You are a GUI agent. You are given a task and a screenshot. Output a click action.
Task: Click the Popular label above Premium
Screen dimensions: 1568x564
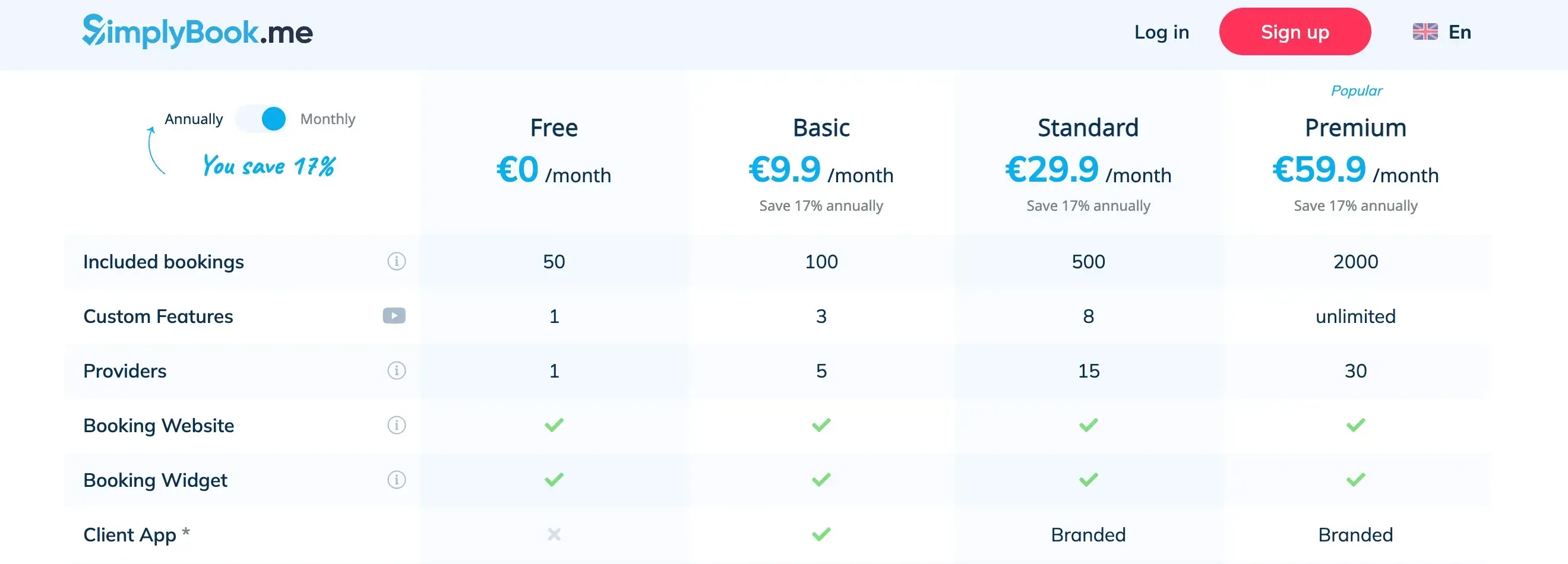pyautogui.click(x=1356, y=90)
